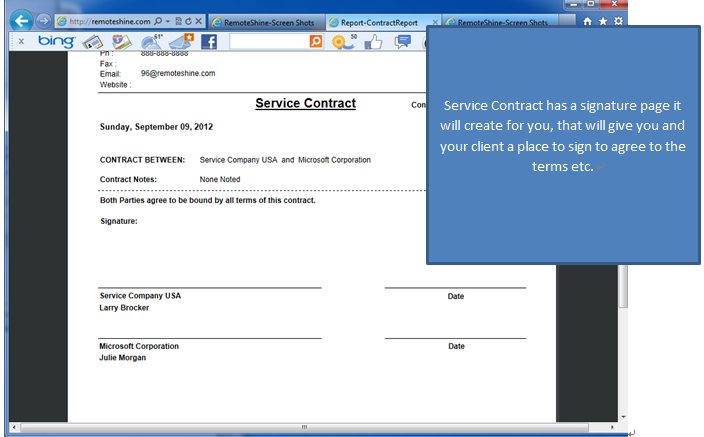
Task: Open the Bing Rewards medal icon
Action: 343,42
